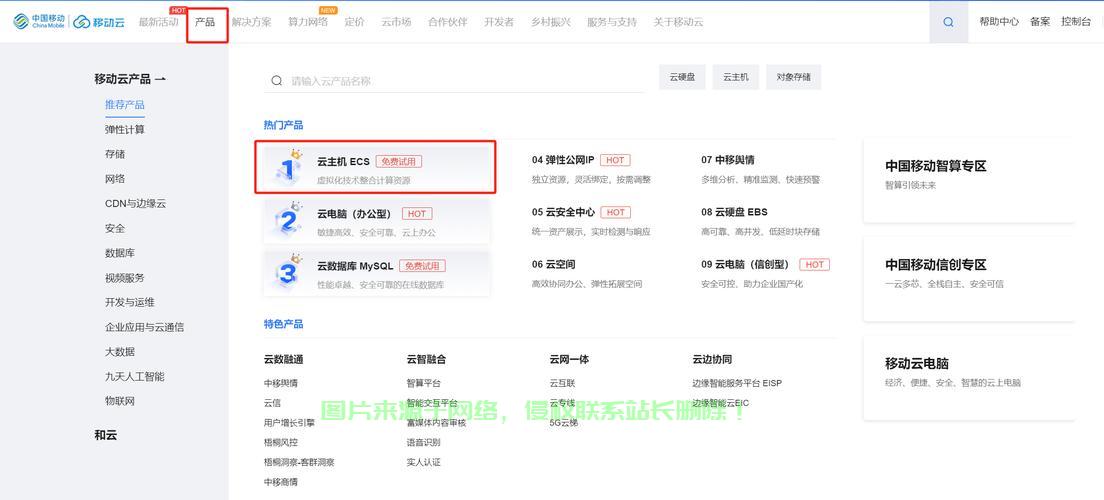Open 智算平台 under 云智融合
Screen dimensions: 1104x500
(x=424, y=383)
